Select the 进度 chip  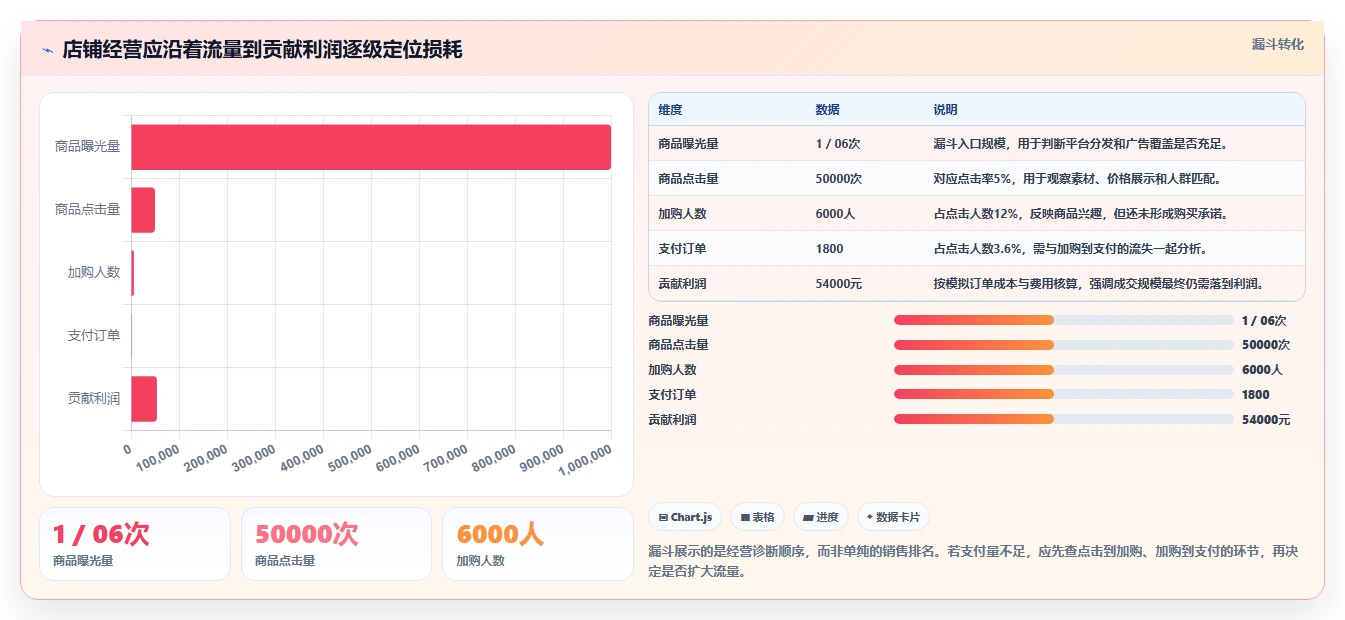[x=820, y=517]
